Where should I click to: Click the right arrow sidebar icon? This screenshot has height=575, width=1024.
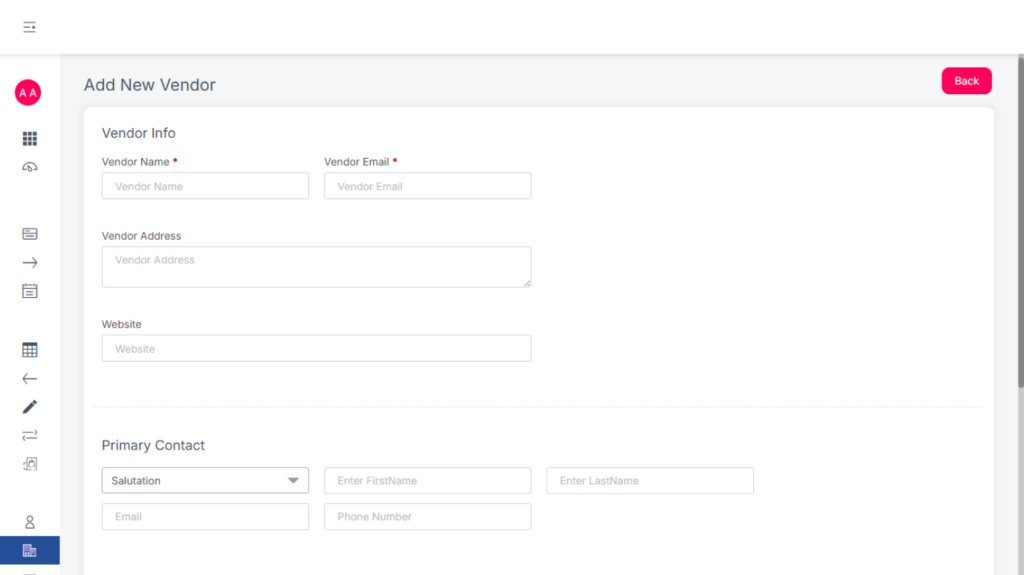pos(30,263)
